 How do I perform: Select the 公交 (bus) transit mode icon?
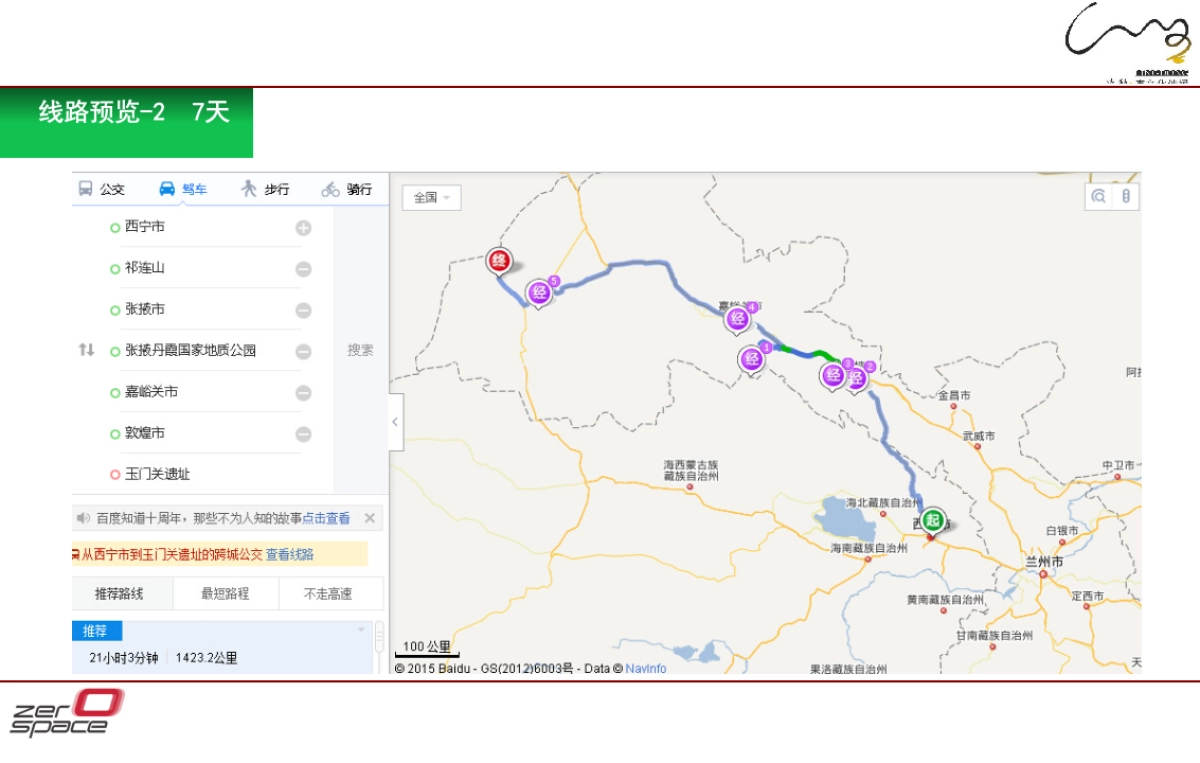click(x=85, y=189)
